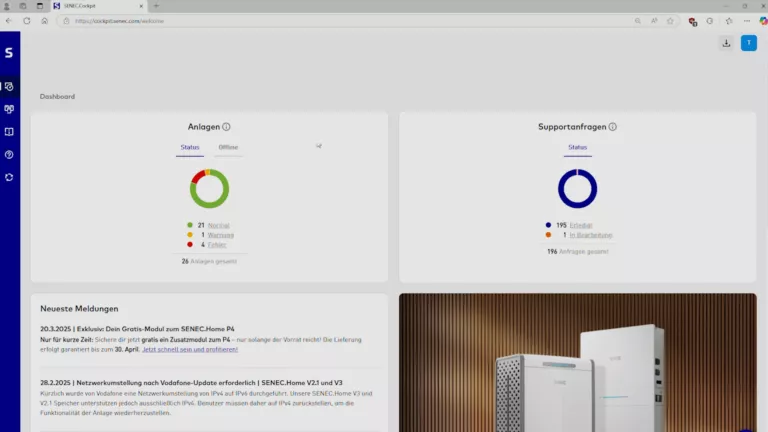
Task: Open the help question-mark sidebar icon
Action: (x=9, y=155)
